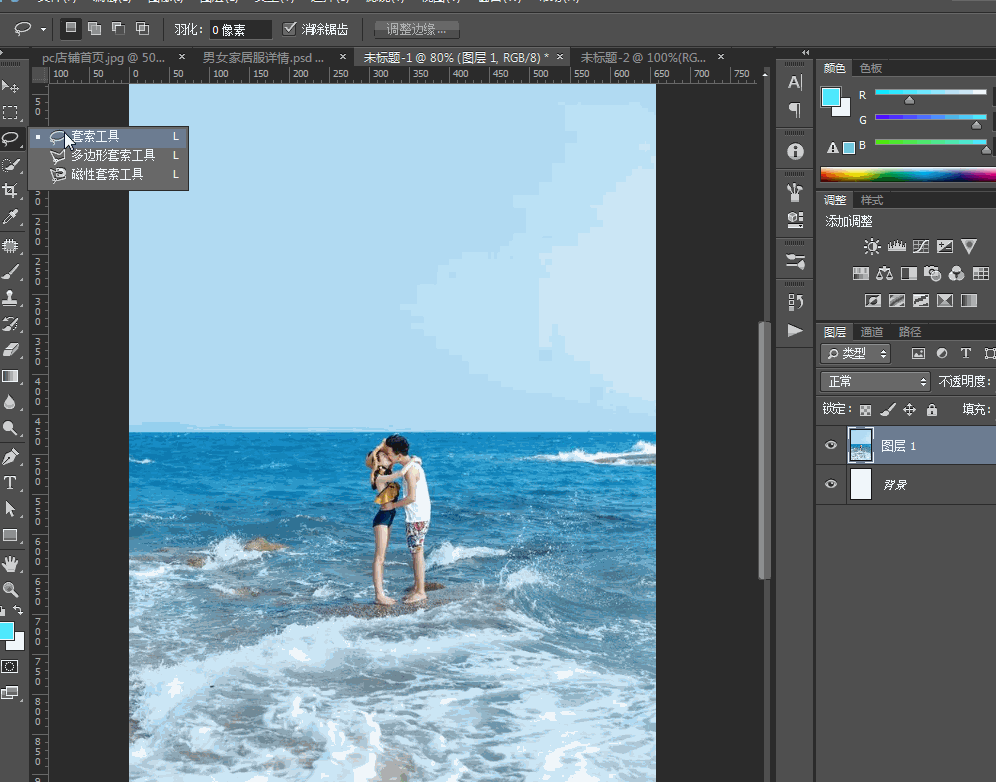Open the Actions panel play icon

(795, 330)
